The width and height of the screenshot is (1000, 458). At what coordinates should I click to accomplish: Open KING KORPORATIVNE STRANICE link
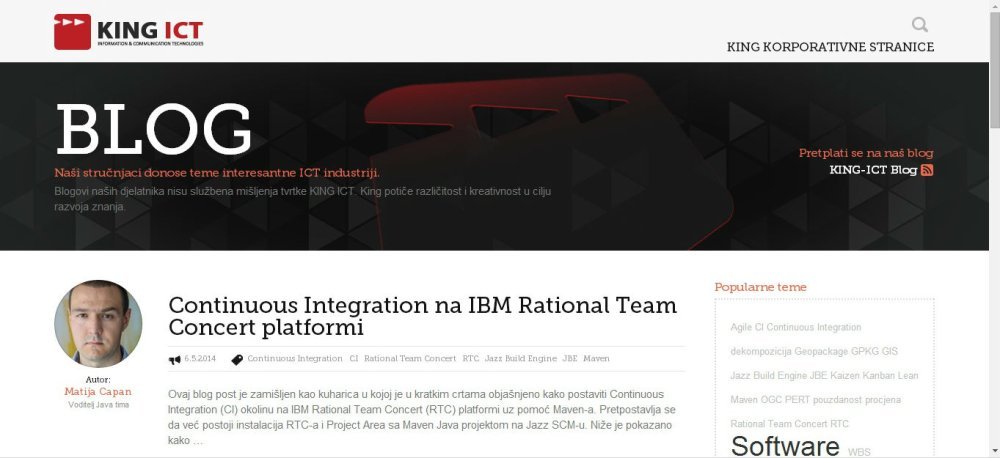click(830, 47)
